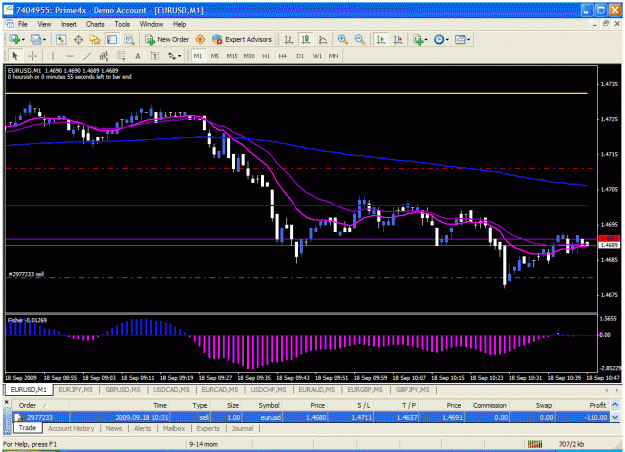The height and width of the screenshot is (452, 625).
Task: Switch to the GBPUSD,M5 chart tab
Action: point(123,389)
